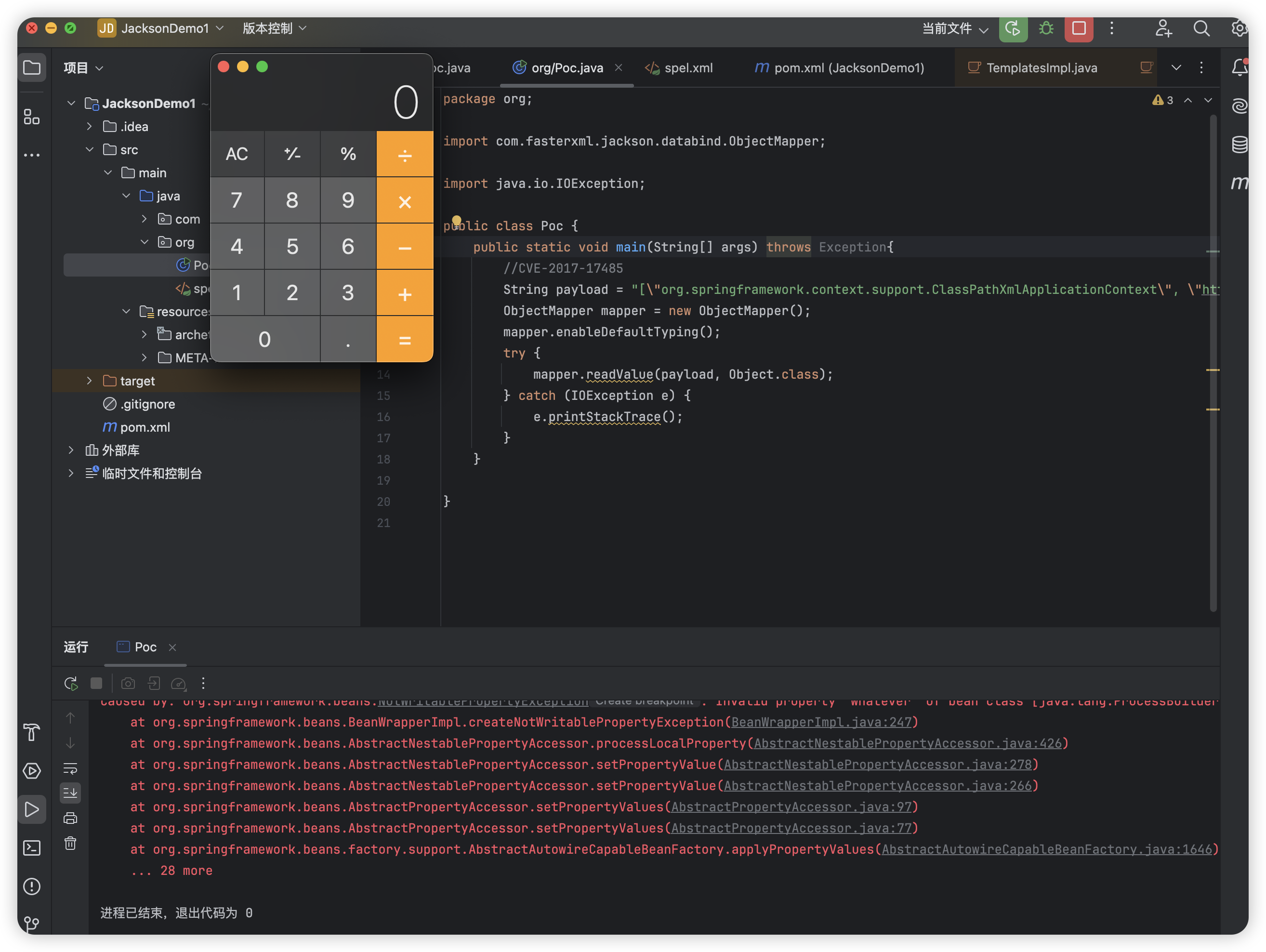Open the 版本控制 dropdown menu

[x=275, y=28]
